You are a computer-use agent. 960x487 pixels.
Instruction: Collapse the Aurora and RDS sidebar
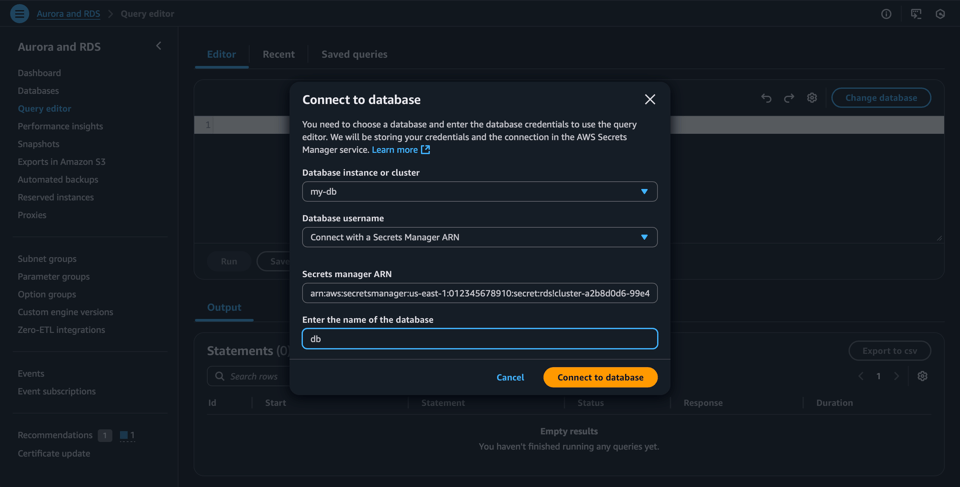tap(158, 46)
